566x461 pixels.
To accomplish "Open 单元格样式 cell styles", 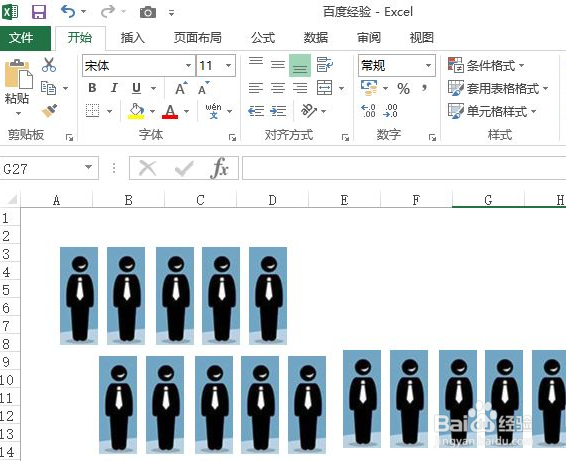I will coord(492,111).
